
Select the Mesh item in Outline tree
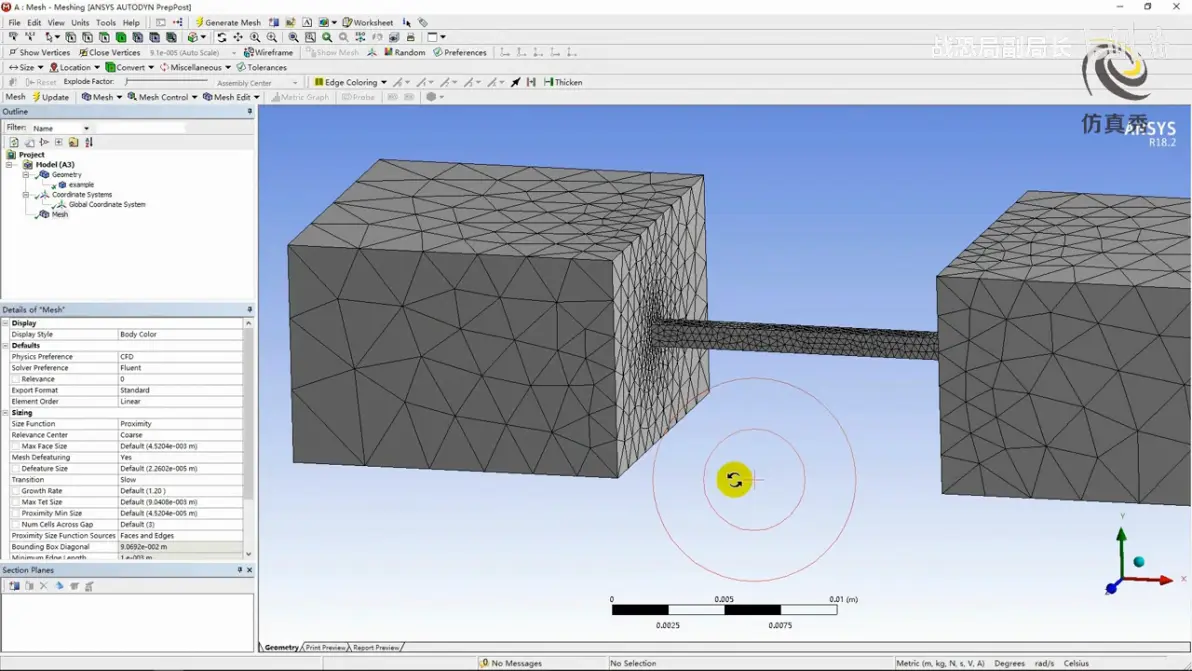(x=59, y=215)
